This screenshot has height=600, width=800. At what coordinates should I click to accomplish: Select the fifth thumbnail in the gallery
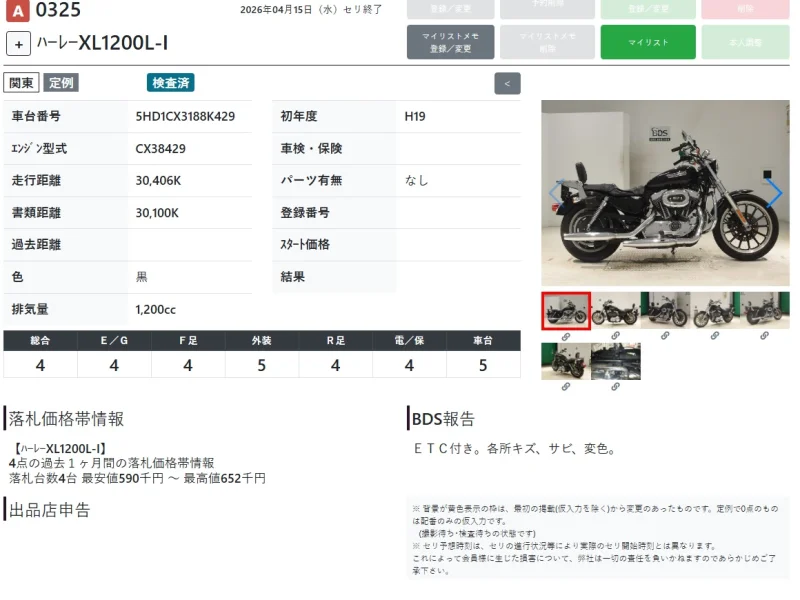pos(764,310)
